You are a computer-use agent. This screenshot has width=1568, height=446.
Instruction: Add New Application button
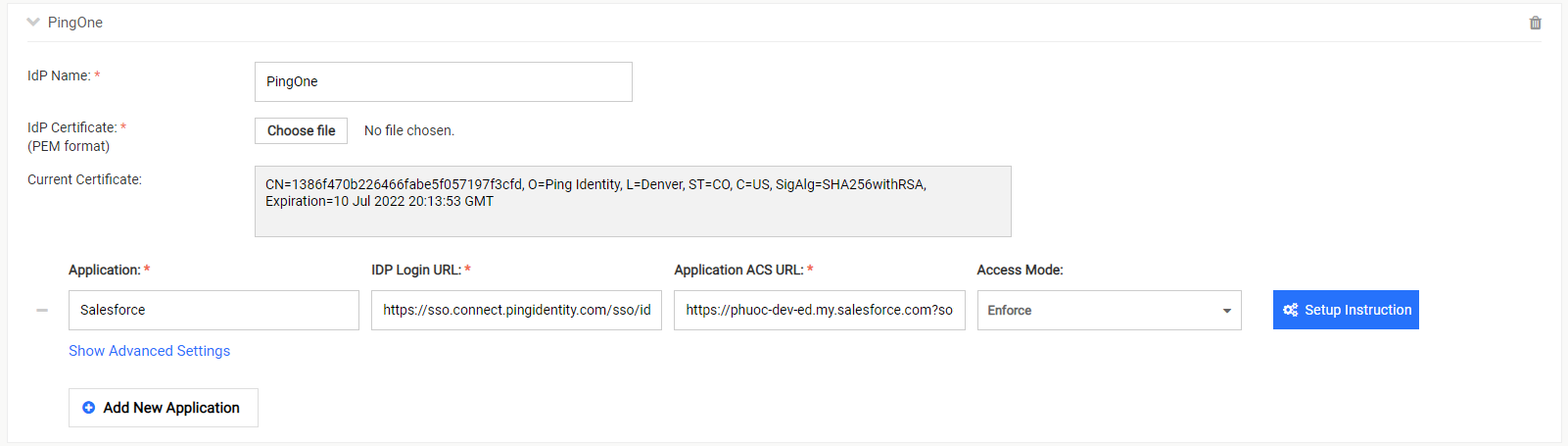click(x=164, y=408)
